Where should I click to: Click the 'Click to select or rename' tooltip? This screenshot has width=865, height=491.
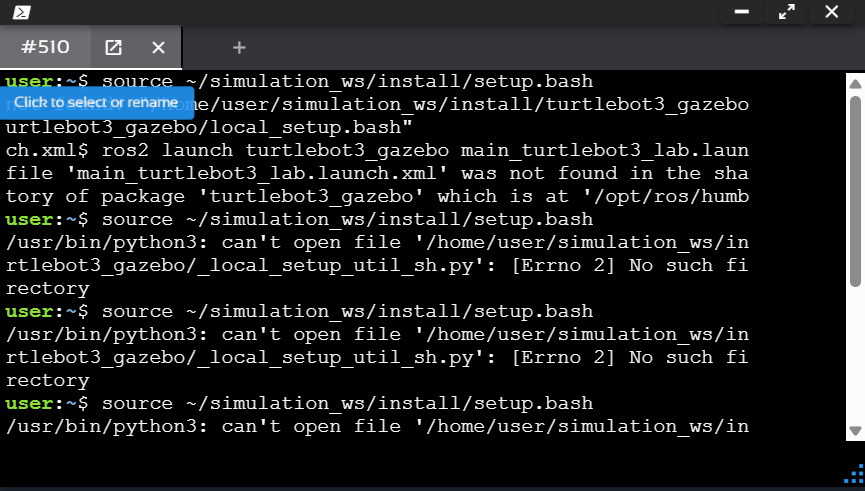point(96,102)
